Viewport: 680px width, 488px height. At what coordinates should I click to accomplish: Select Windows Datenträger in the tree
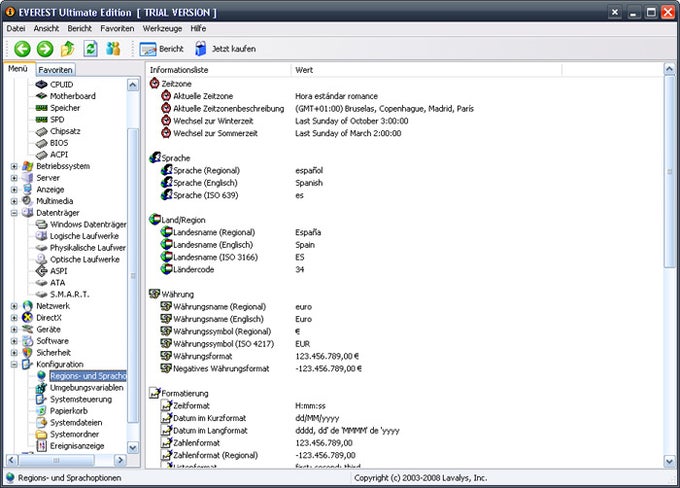coord(88,224)
